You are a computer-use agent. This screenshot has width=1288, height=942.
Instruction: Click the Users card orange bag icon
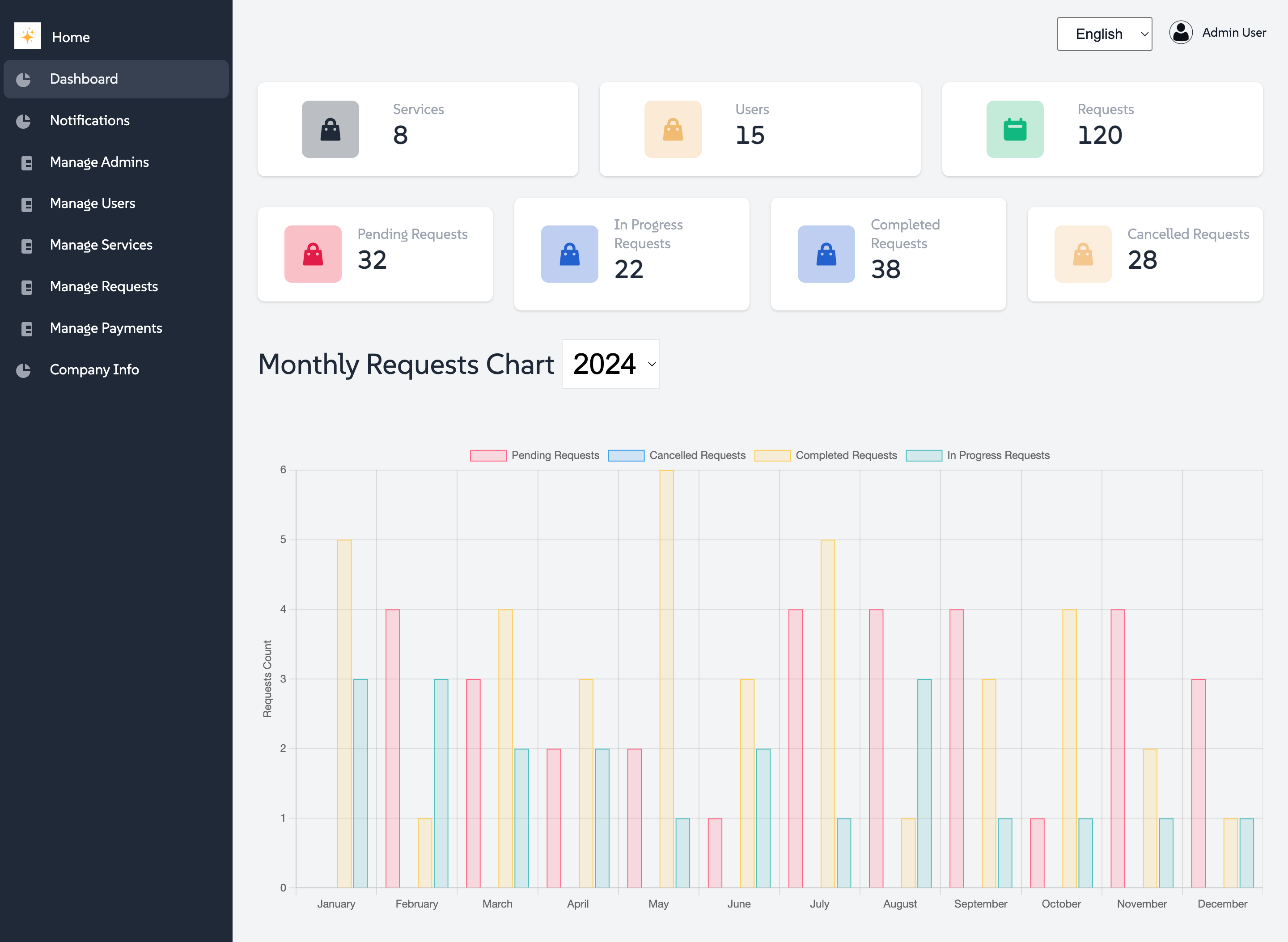[672, 129]
